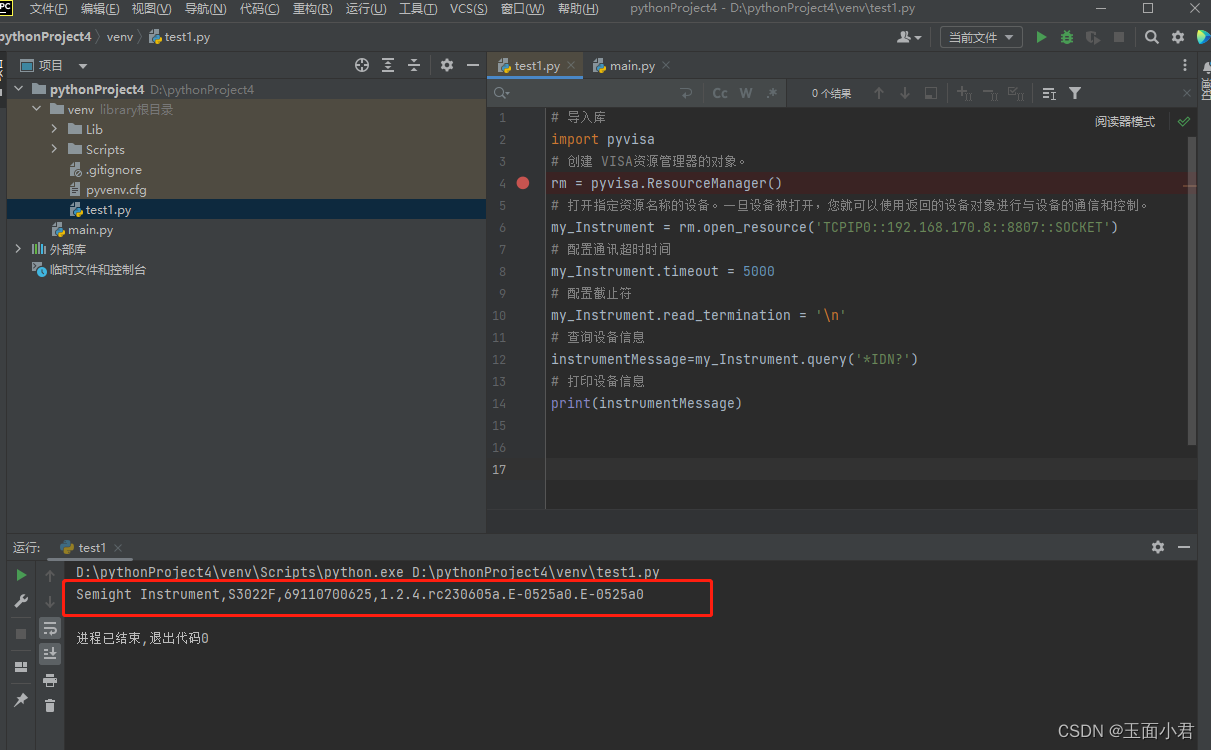Open the 导航(N) menu

coord(206,9)
